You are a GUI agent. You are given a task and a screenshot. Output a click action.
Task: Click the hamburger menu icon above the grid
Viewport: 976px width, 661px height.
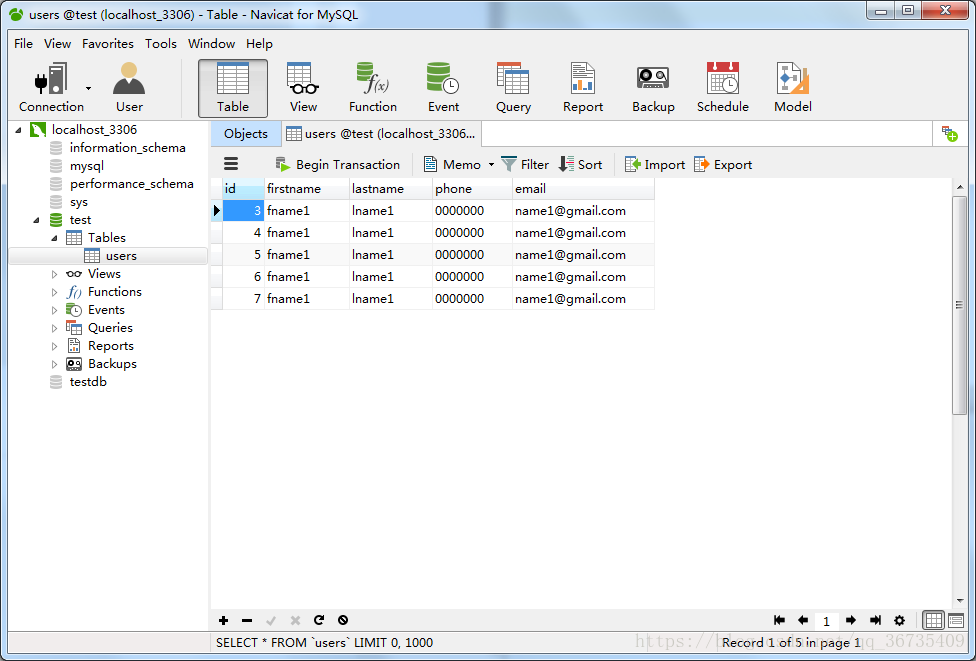(x=231, y=164)
